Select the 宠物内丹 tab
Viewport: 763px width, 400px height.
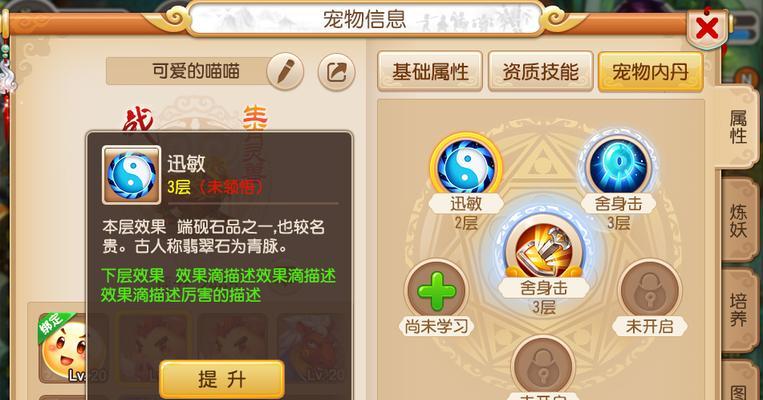click(x=651, y=72)
